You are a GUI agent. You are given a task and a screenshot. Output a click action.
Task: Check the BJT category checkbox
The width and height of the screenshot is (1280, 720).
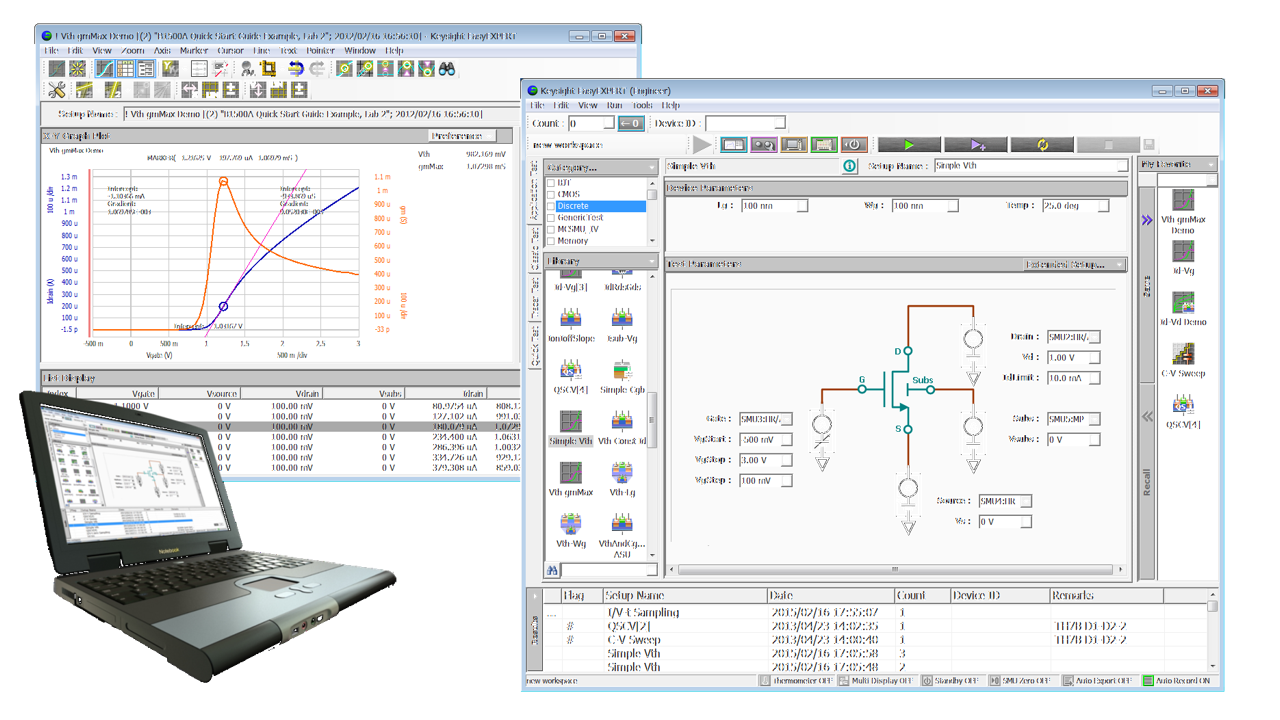click(x=551, y=183)
